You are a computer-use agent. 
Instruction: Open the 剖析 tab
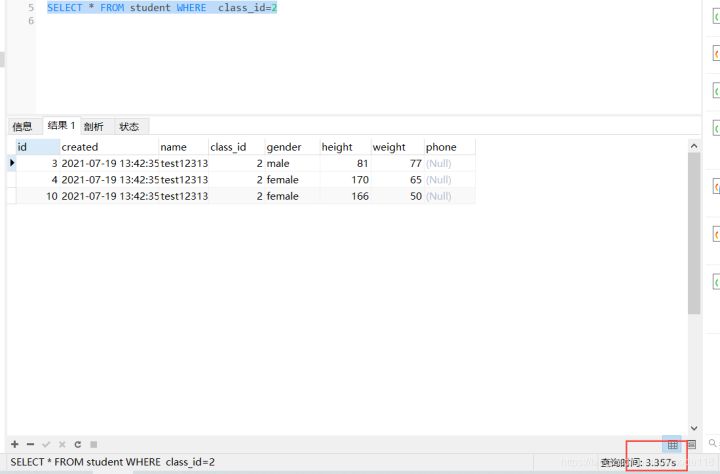click(x=94, y=126)
